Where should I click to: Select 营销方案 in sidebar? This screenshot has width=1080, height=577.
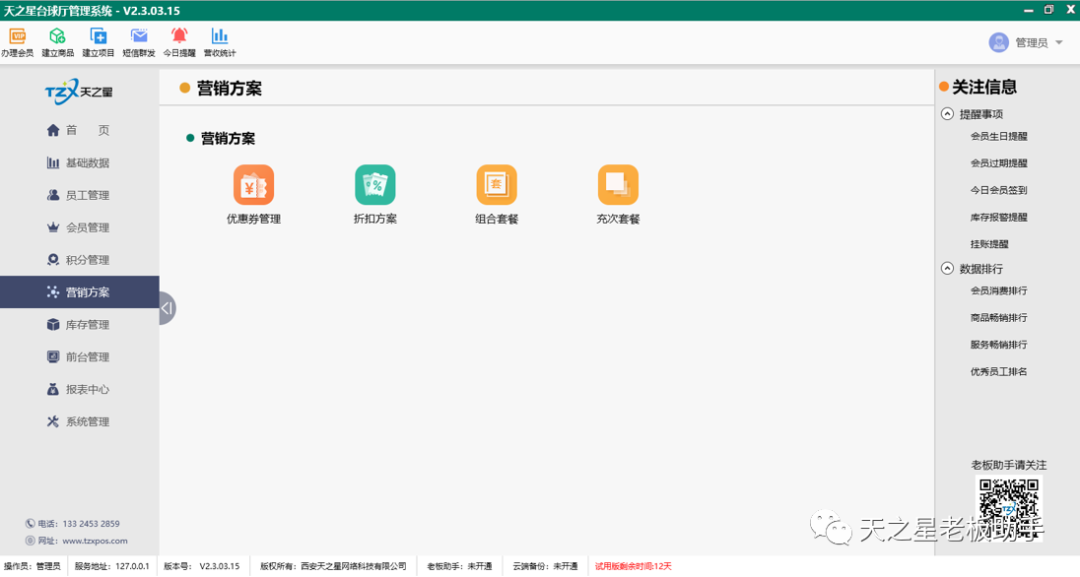click(x=79, y=292)
